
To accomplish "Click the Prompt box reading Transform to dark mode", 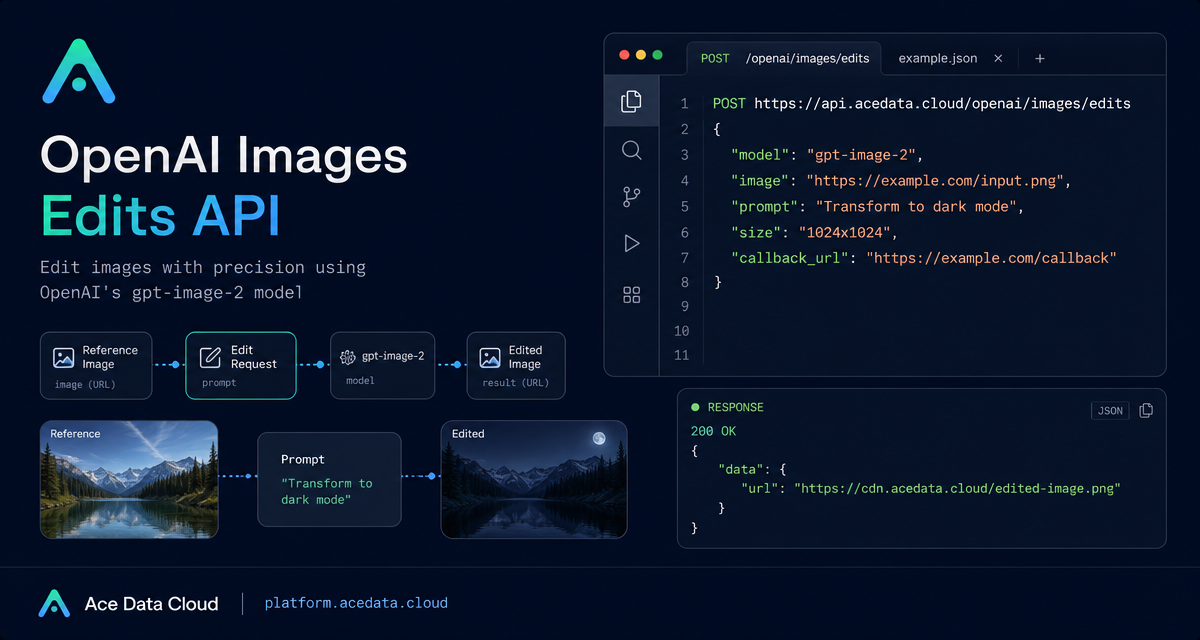I will click(x=329, y=479).
